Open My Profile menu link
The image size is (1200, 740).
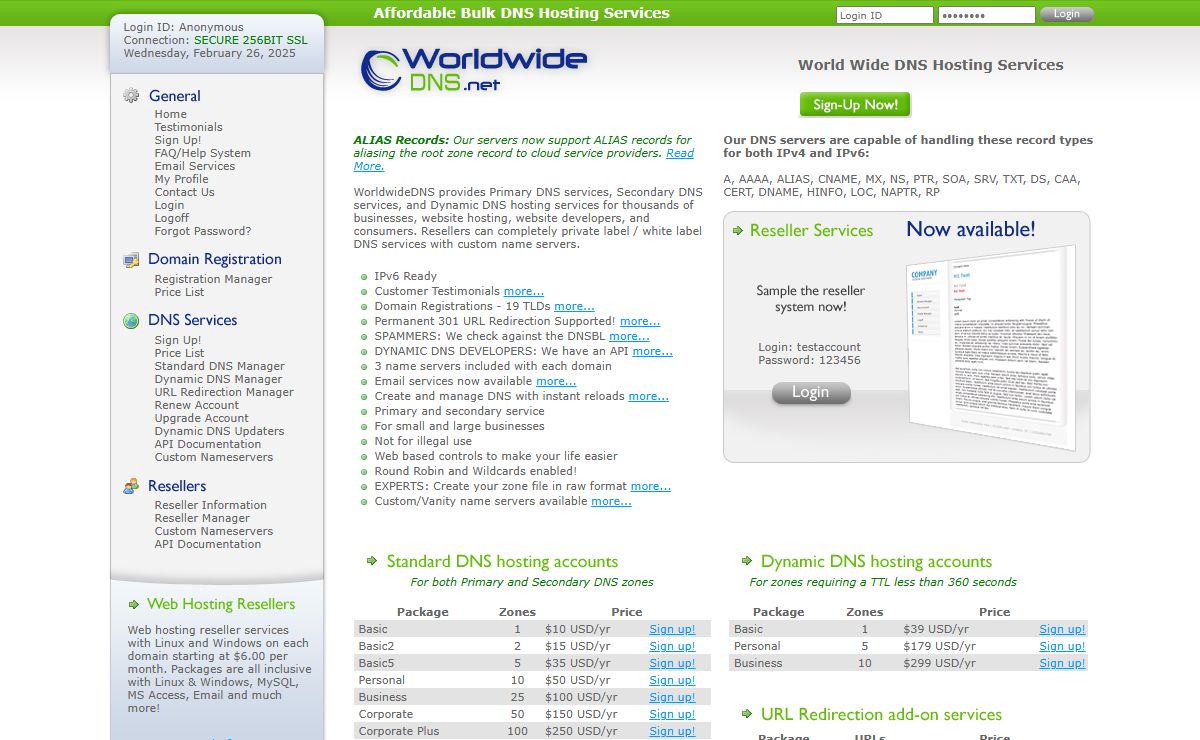(x=181, y=179)
